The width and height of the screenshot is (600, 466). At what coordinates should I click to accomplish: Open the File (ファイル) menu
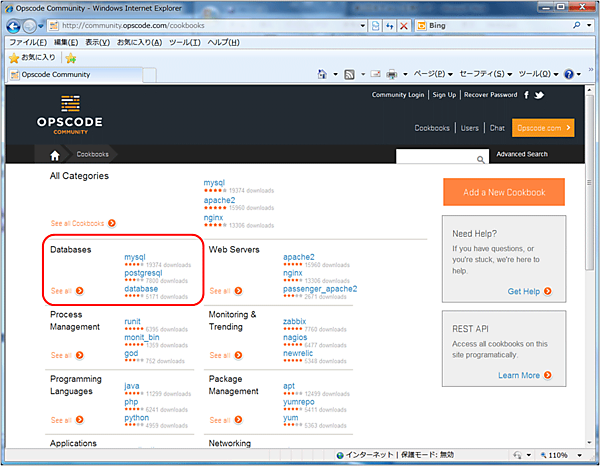pos(28,43)
